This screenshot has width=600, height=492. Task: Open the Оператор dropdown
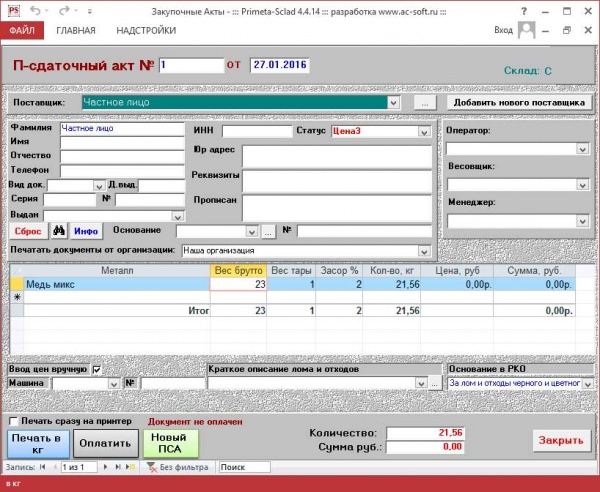tap(581, 149)
